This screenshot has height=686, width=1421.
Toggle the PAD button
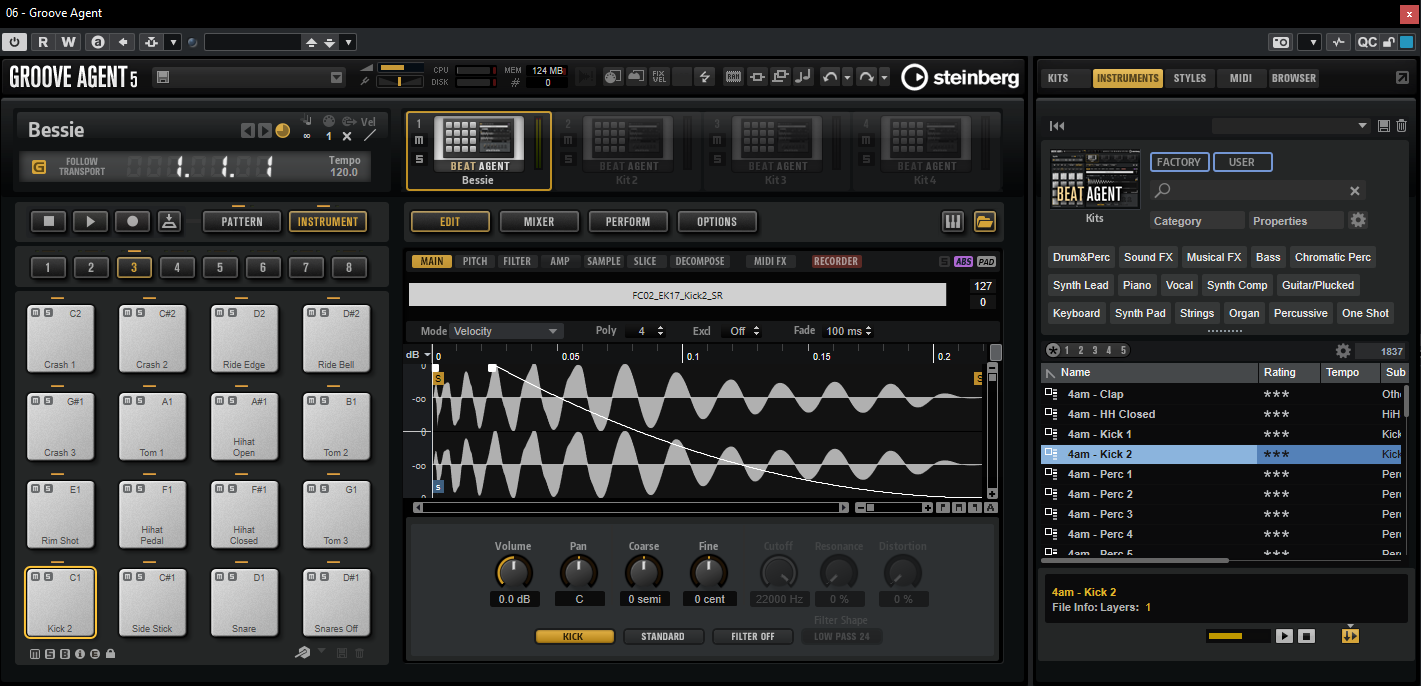click(986, 262)
